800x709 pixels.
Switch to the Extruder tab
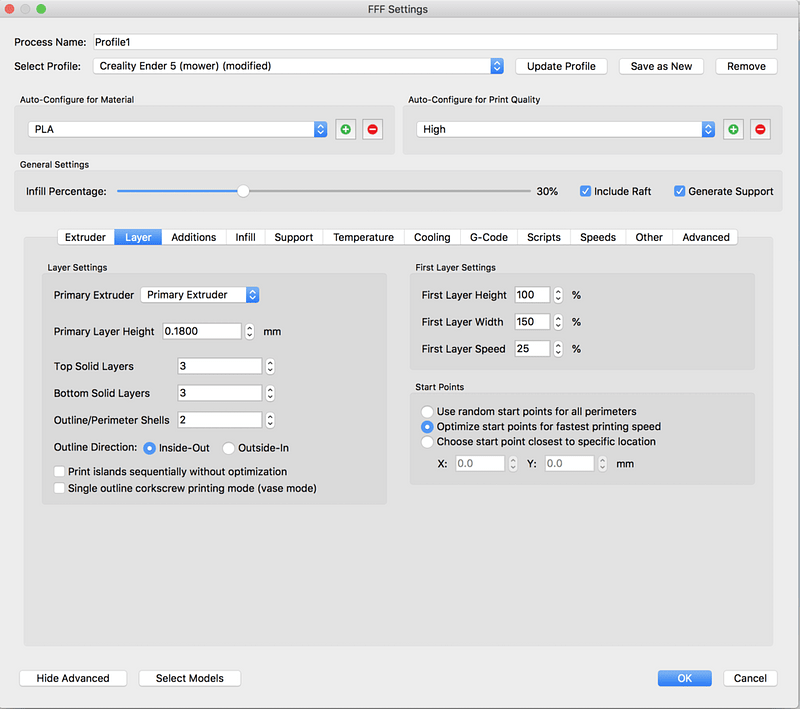coord(85,237)
